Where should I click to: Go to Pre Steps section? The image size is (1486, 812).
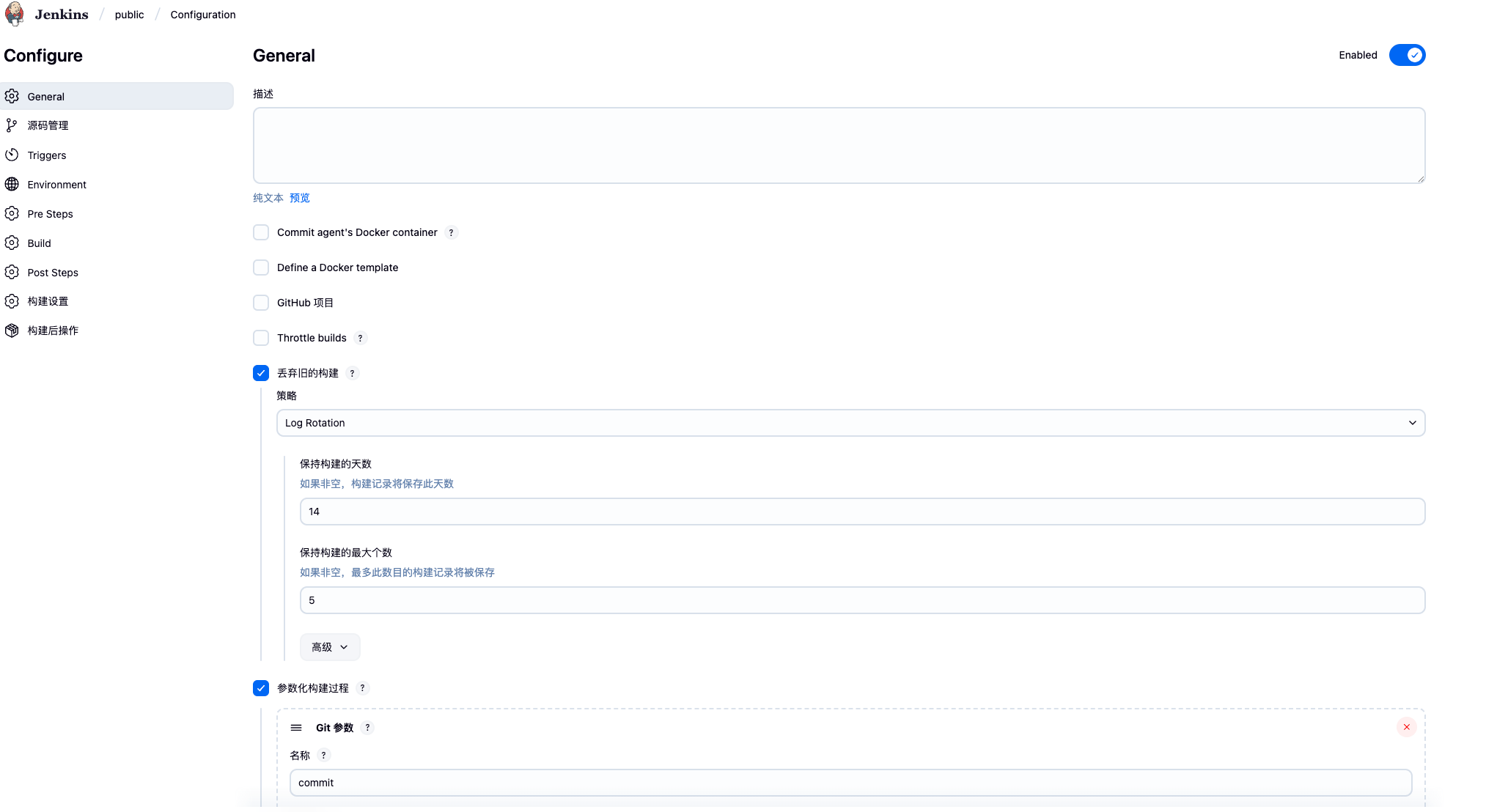[50, 214]
